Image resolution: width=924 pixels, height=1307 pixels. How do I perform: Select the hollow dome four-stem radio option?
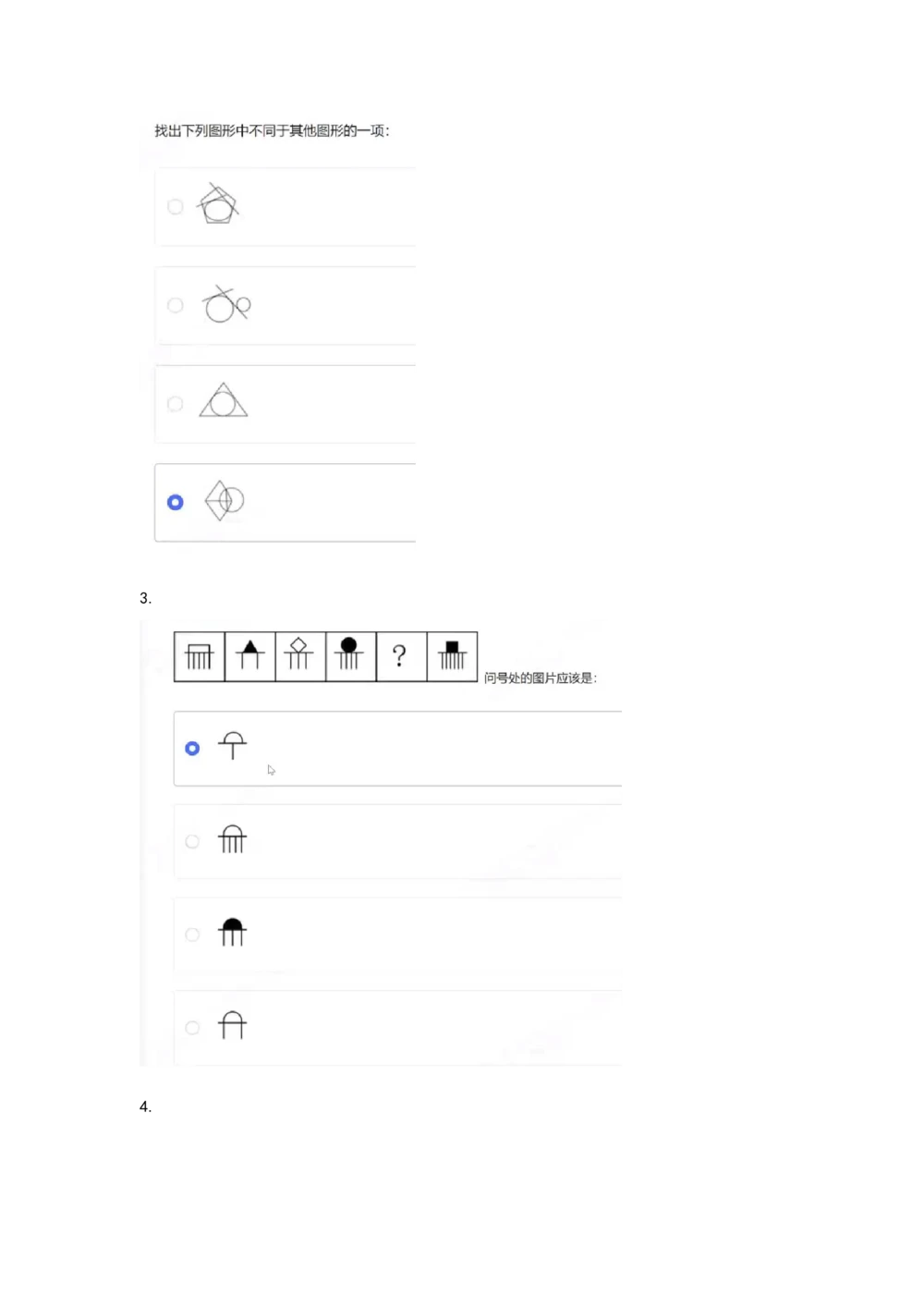(x=192, y=841)
